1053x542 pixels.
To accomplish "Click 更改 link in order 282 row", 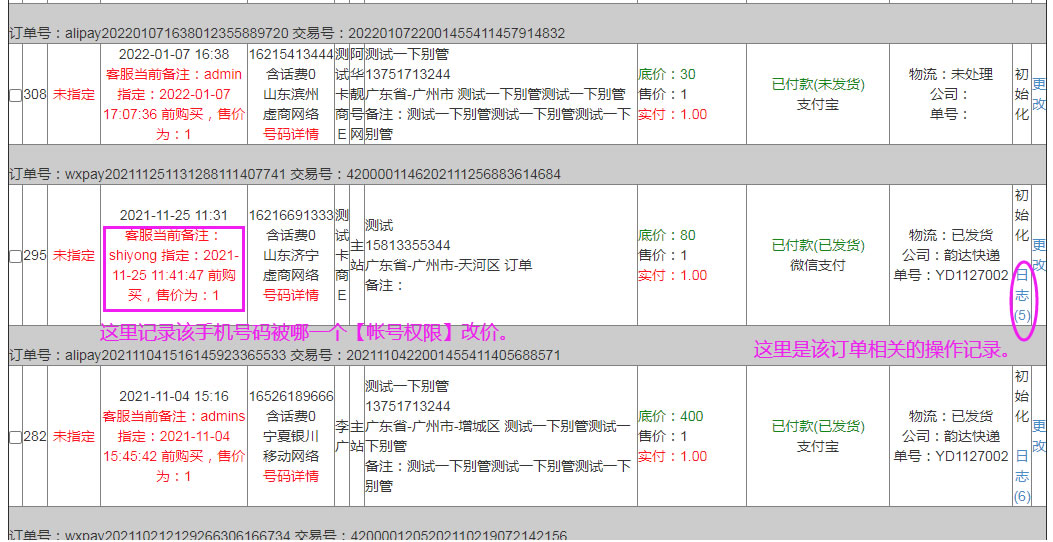I will 1039,436.
